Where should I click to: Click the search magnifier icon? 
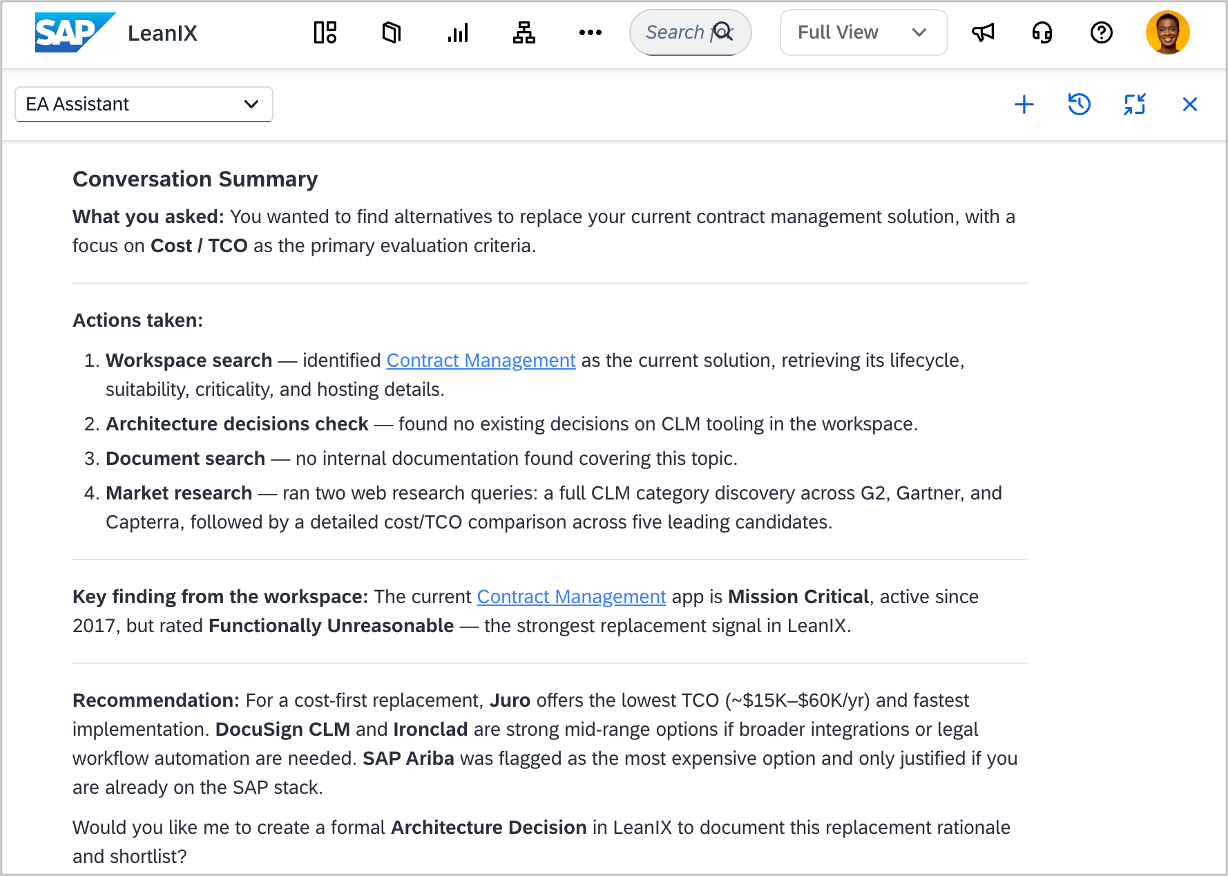(x=723, y=32)
